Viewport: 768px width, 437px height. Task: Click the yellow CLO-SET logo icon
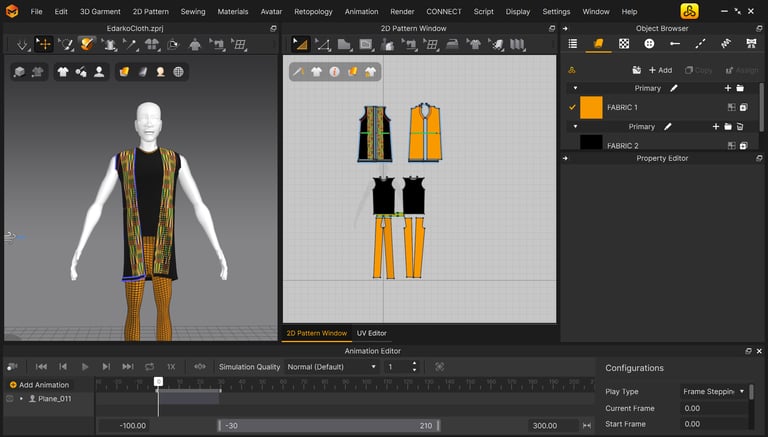[689, 11]
